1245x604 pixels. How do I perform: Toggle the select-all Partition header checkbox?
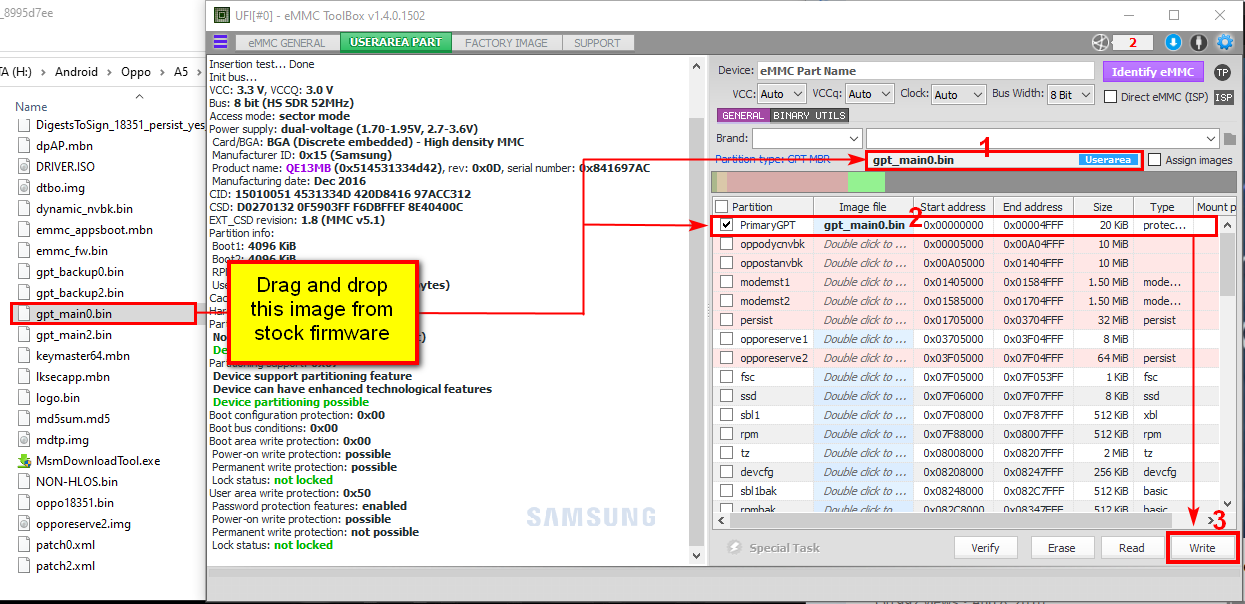722,207
